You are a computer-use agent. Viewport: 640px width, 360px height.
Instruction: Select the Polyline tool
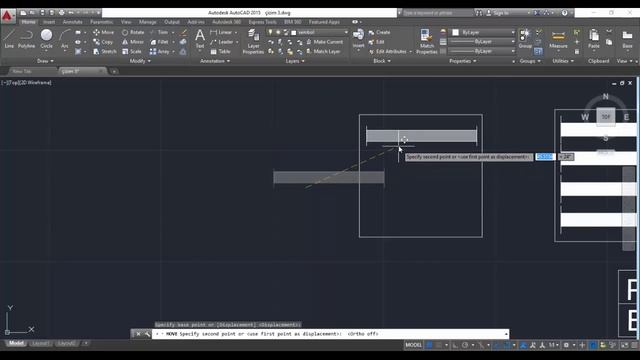pos(27,39)
